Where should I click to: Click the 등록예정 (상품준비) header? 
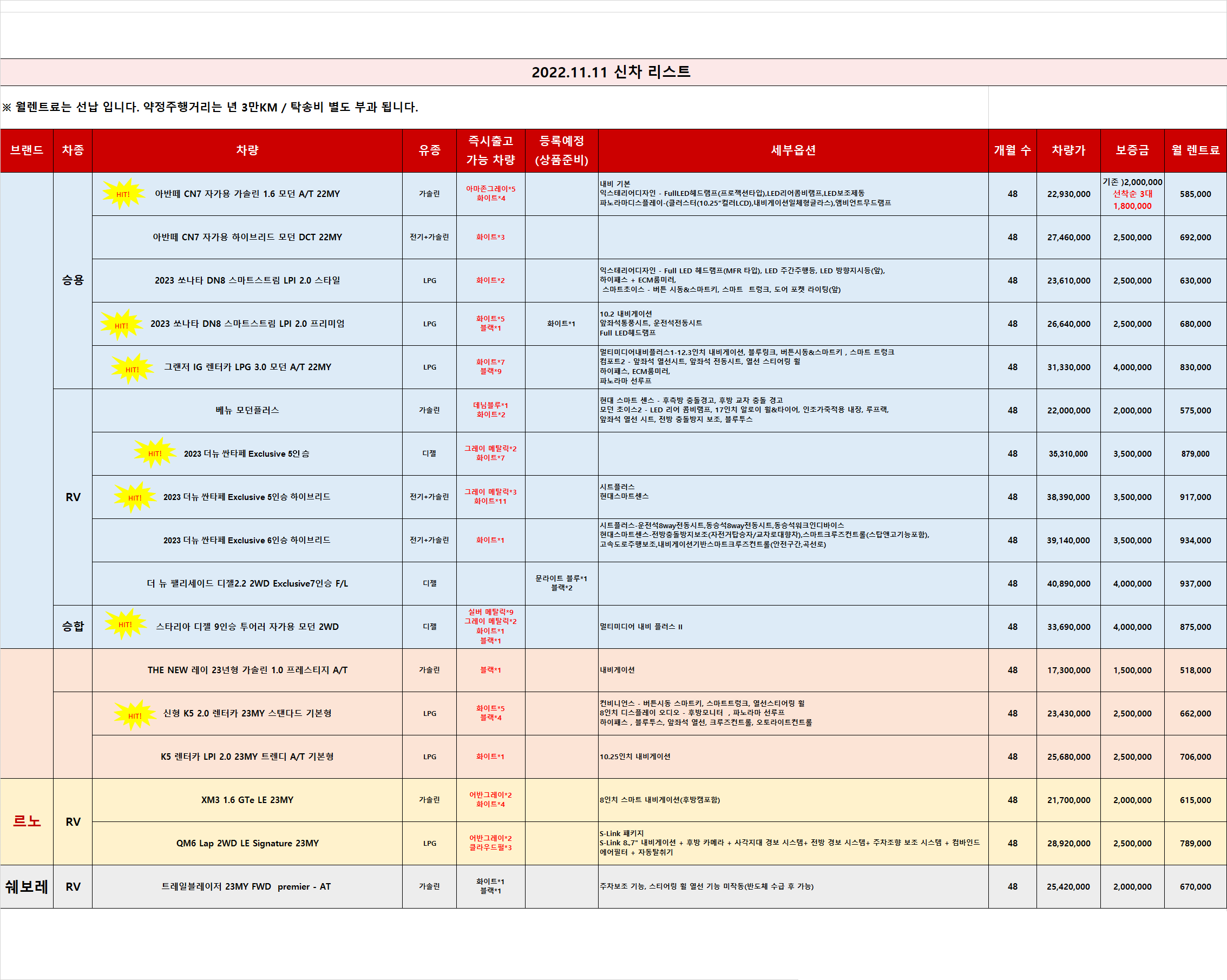click(x=562, y=151)
